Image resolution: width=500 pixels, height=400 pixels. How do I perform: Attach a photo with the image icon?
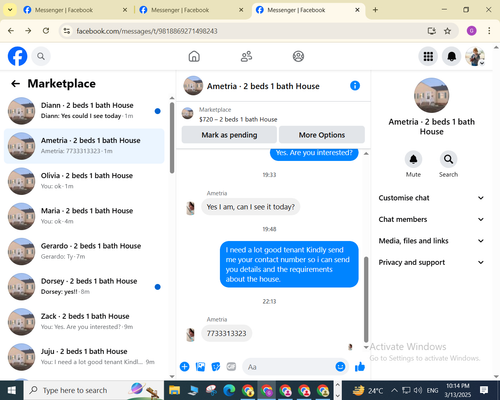coord(200,367)
